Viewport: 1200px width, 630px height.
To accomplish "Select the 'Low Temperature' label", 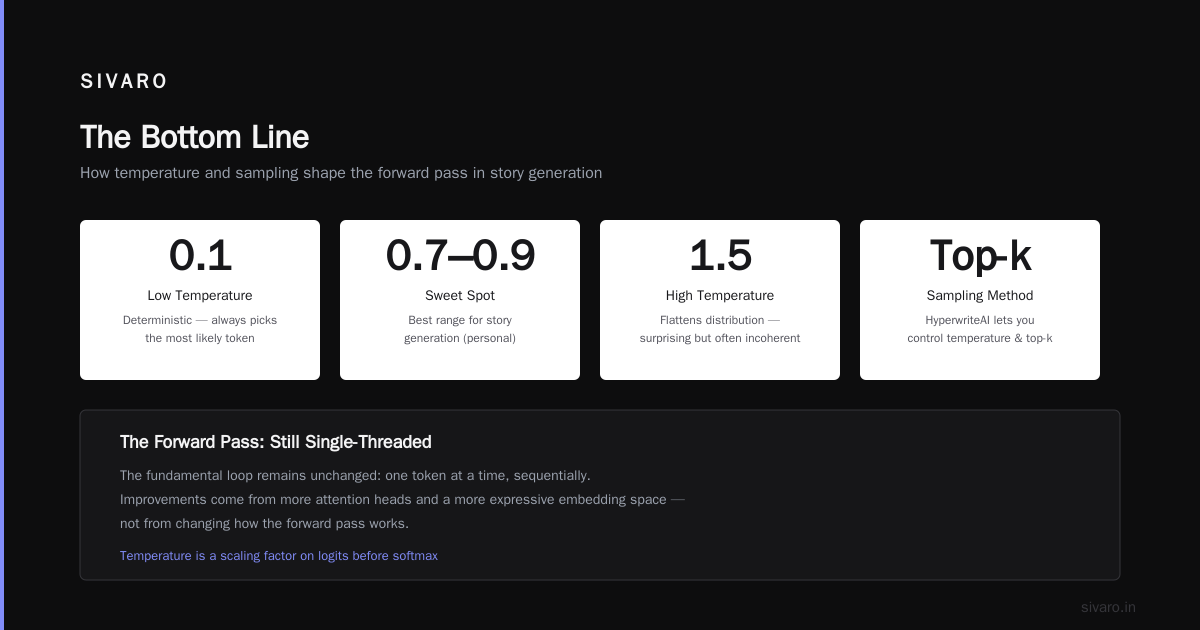I will 200,295.
